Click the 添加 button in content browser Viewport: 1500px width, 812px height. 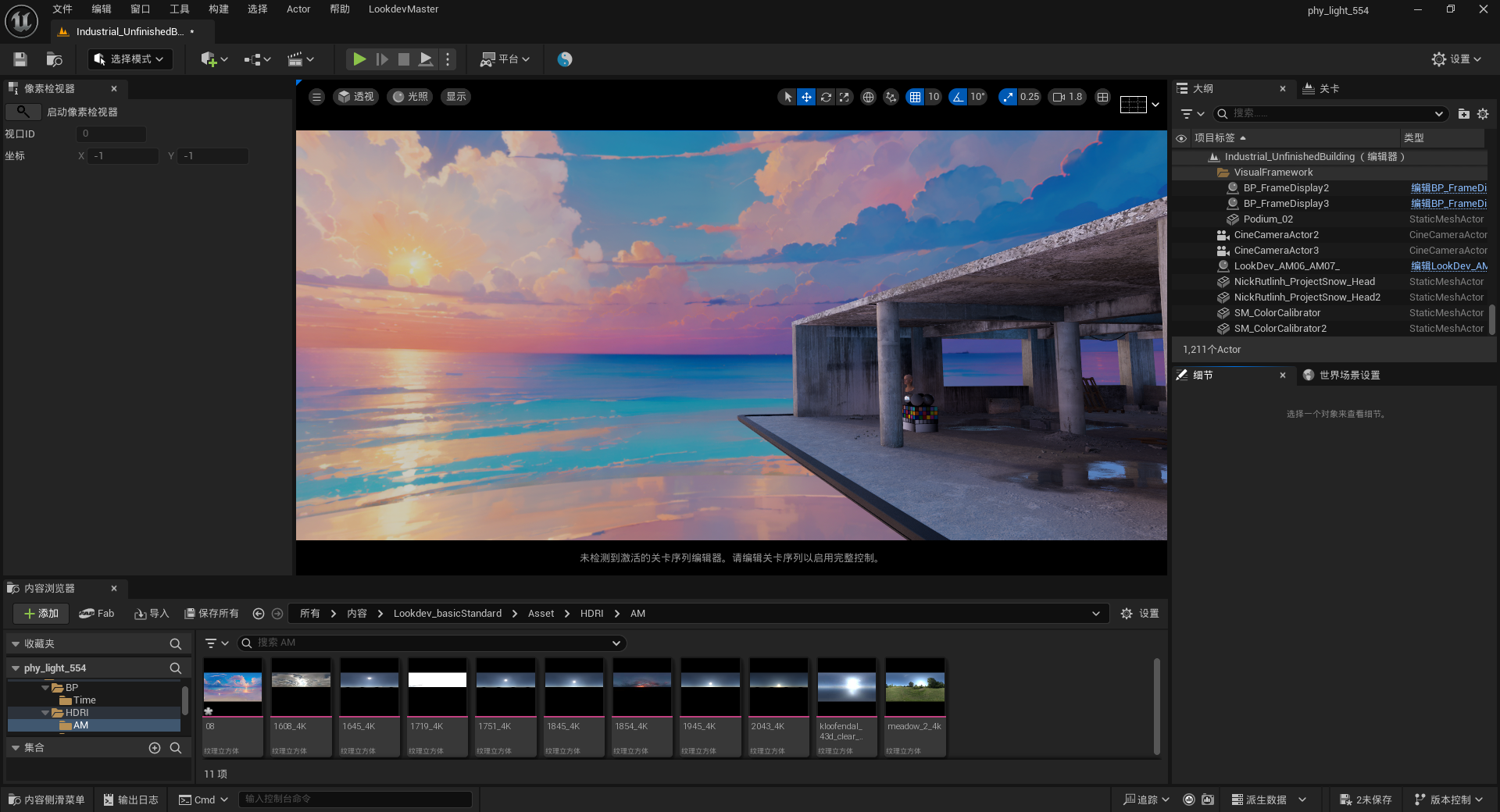(x=41, y=614)
